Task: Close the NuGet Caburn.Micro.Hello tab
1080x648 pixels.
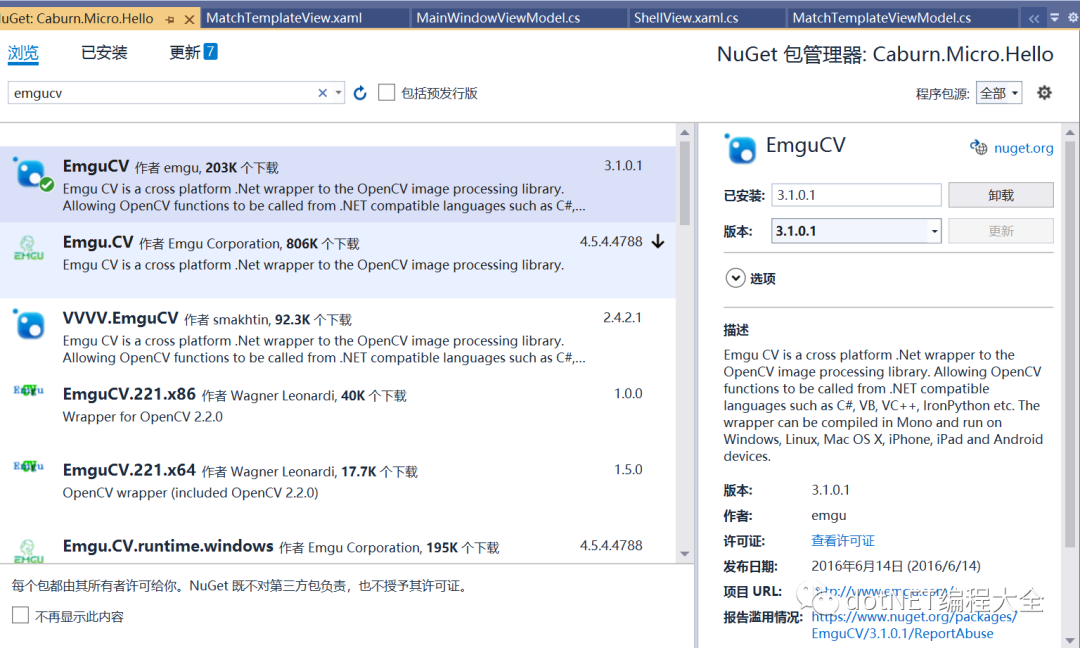Action: pos(189,19)
